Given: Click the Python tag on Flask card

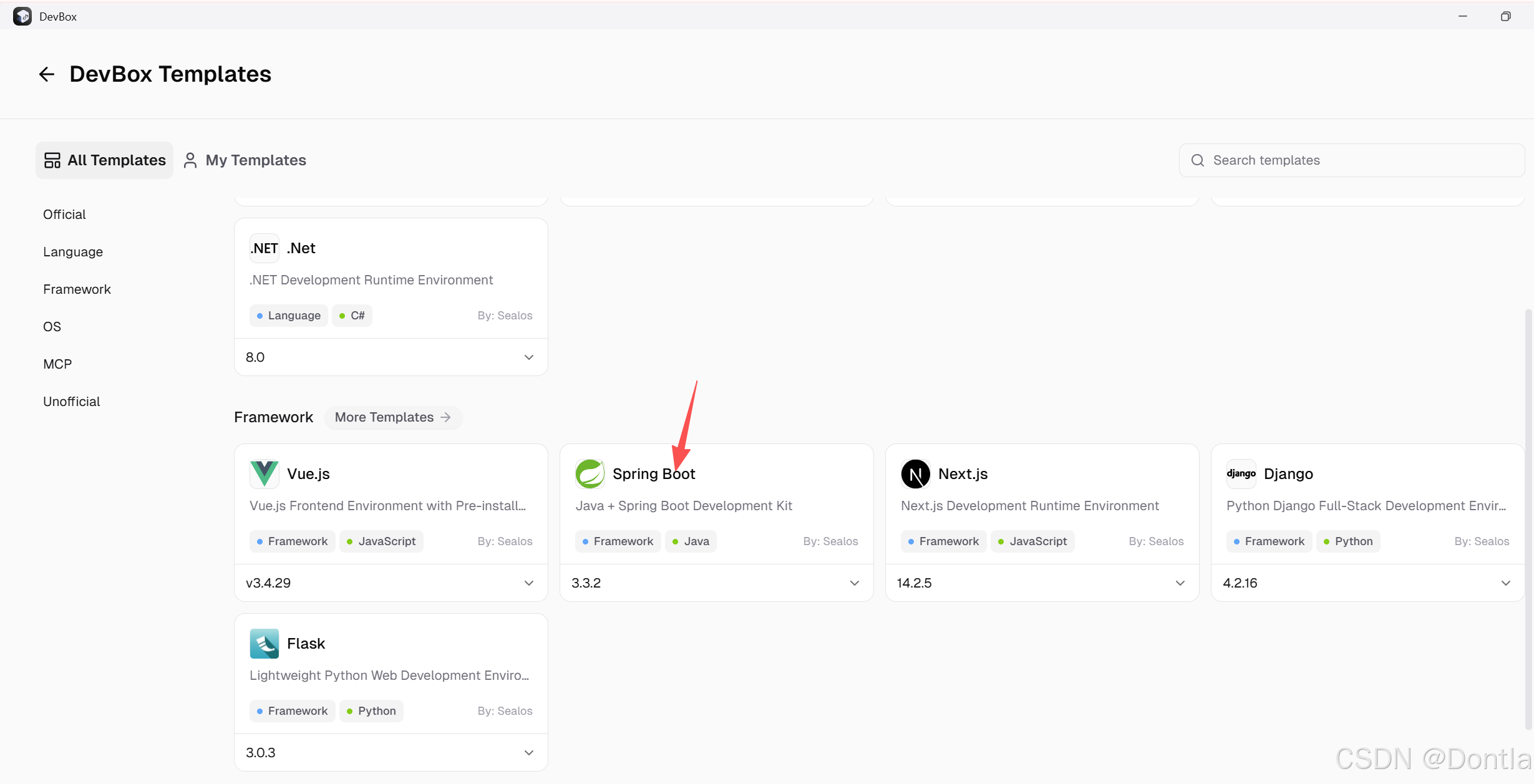Looking at the screenshot, I should (x=371, y=711).
